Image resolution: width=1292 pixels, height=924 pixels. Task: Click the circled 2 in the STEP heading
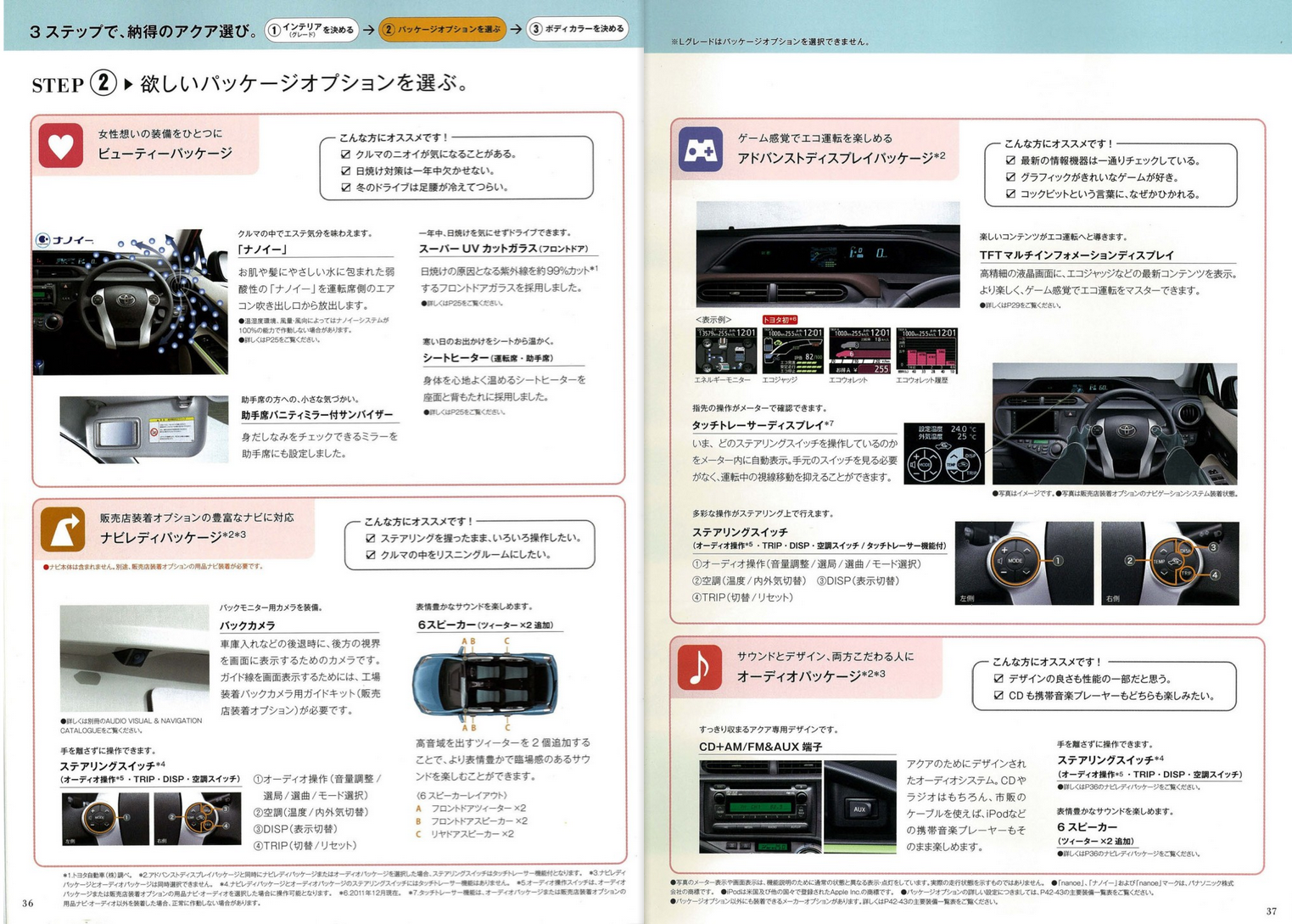(x=103, y=83)
